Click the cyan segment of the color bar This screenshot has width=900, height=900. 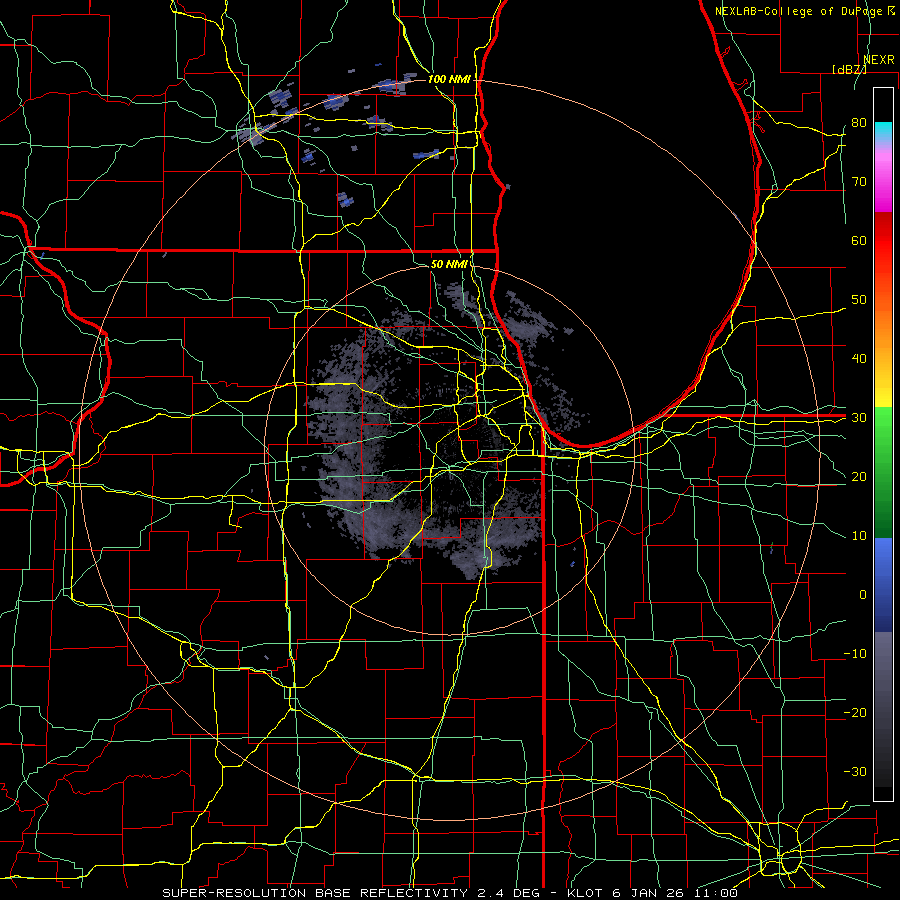click(x=883, y=132)
